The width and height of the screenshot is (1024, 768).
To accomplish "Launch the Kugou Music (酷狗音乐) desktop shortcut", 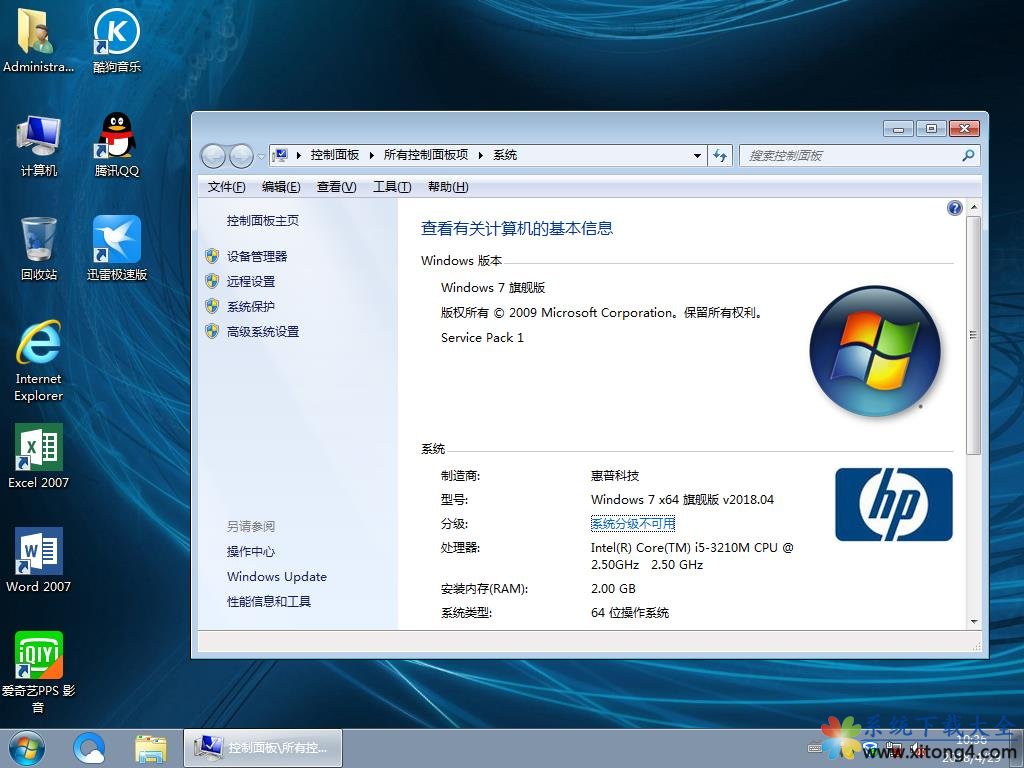I will (x=117, y=39).
